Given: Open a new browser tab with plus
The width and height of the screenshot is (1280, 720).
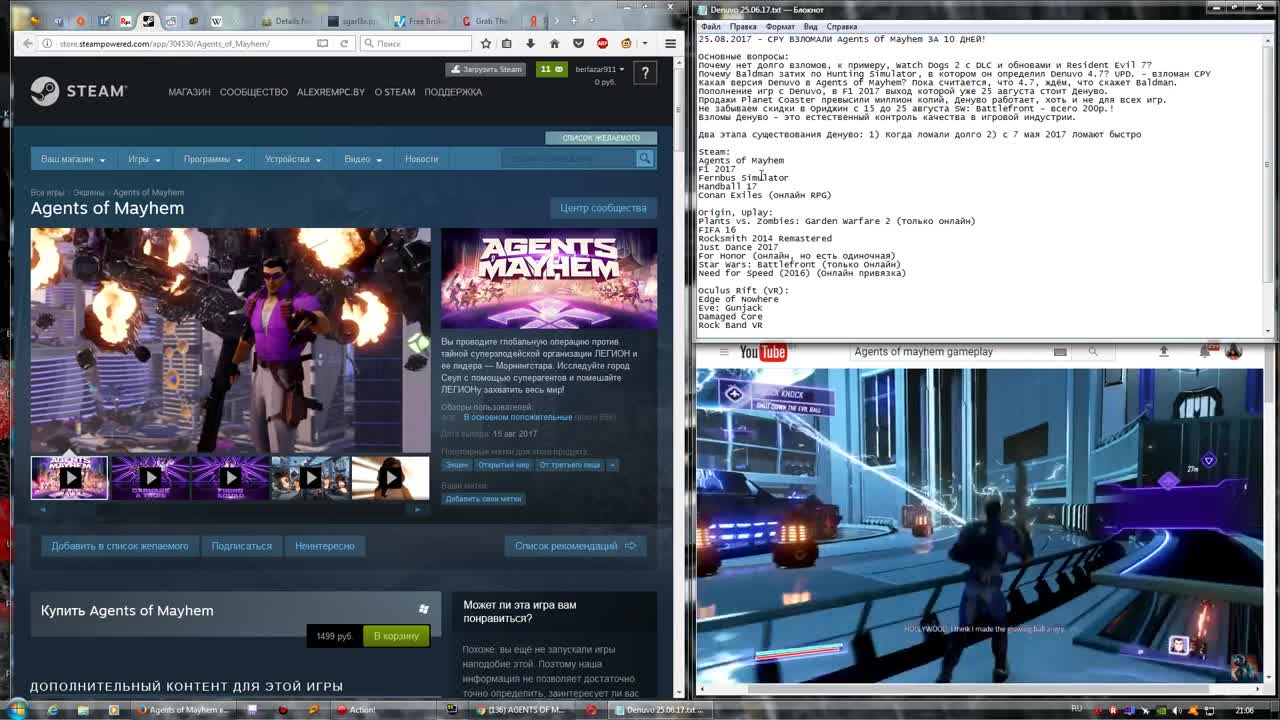Looking at the screenshot, I should tap(575, 20).
